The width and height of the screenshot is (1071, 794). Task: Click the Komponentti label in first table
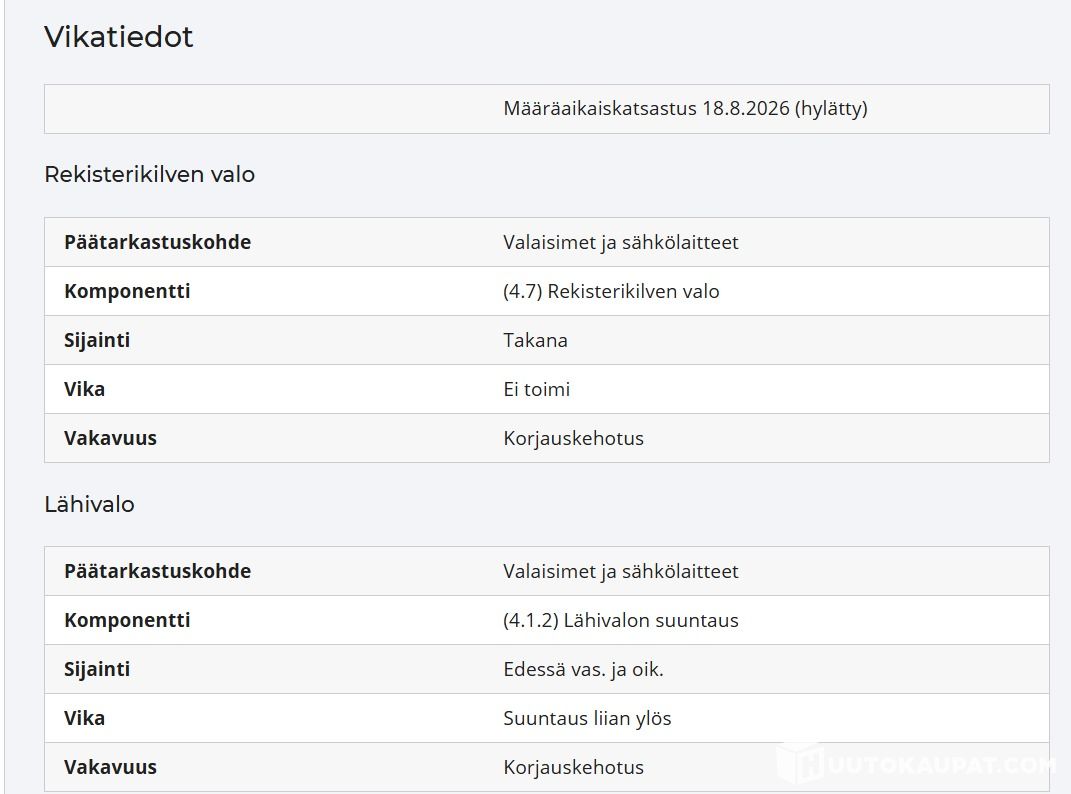(127, 292)
